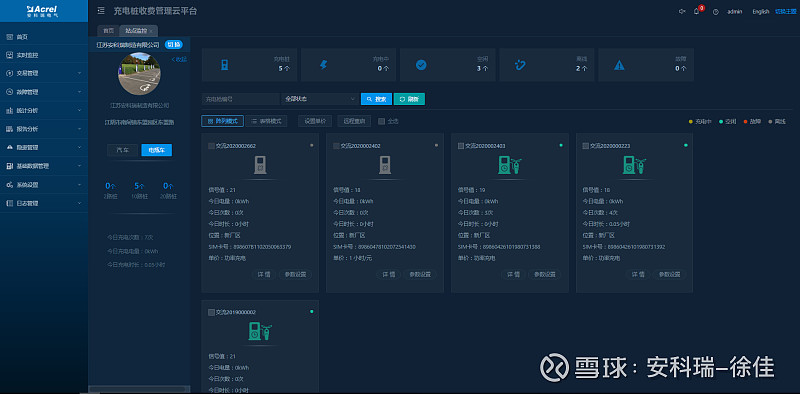Click the green 刷新 refresh button
800x394 pixels.
(409, 99)
